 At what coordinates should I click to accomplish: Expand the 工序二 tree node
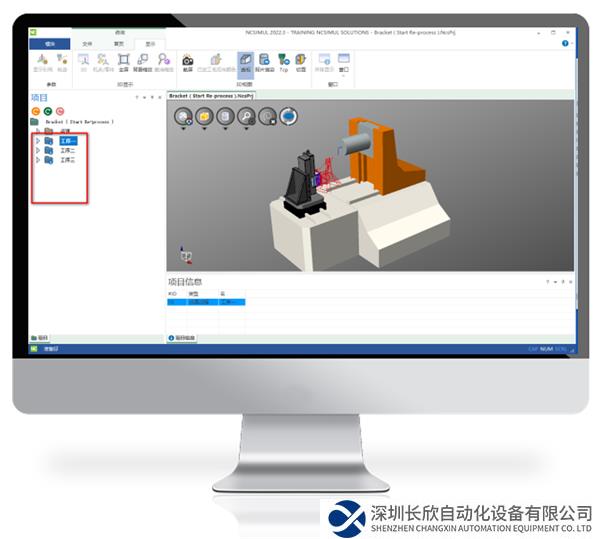(38, 150)
